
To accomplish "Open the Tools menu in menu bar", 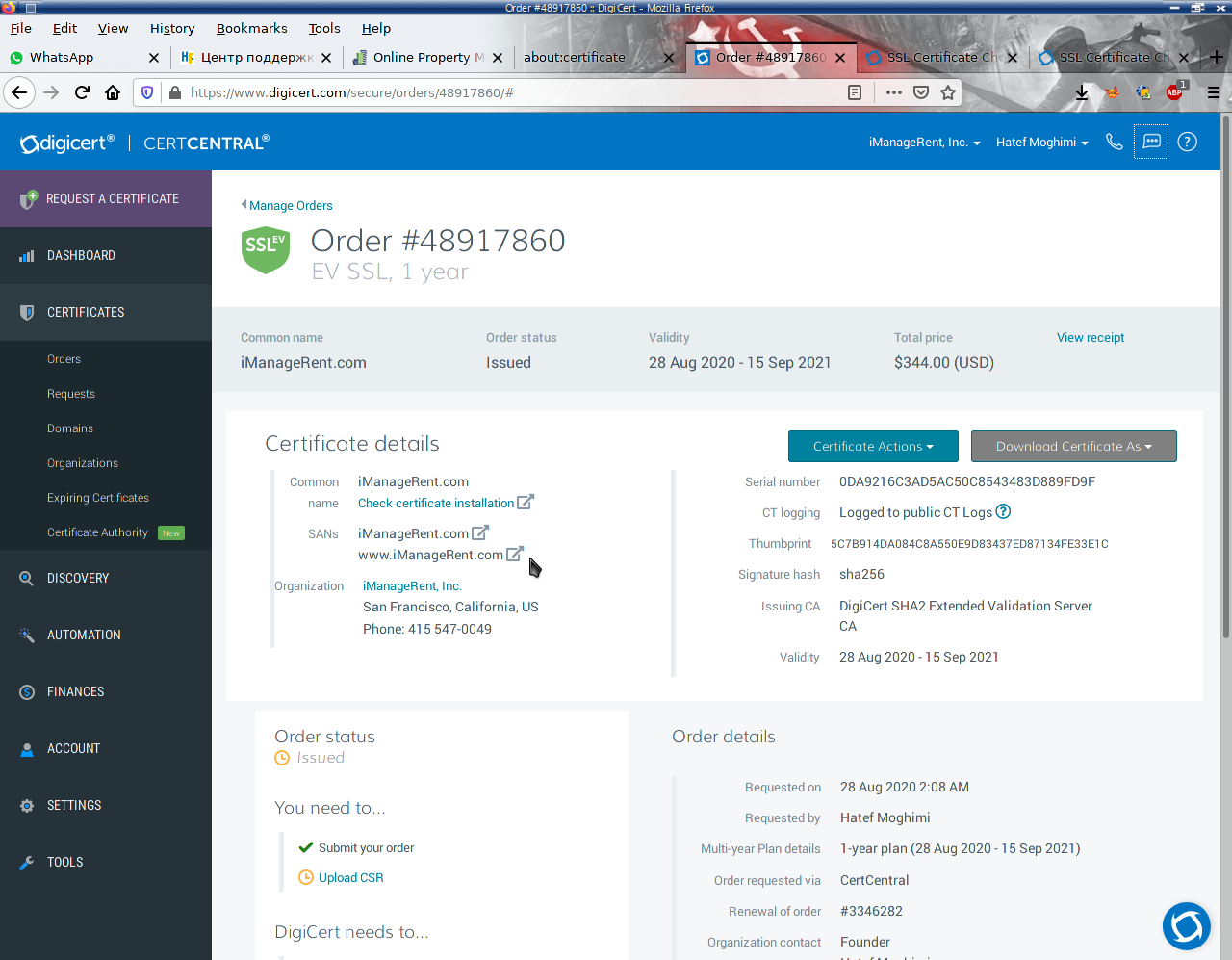I will coord(324,28).
